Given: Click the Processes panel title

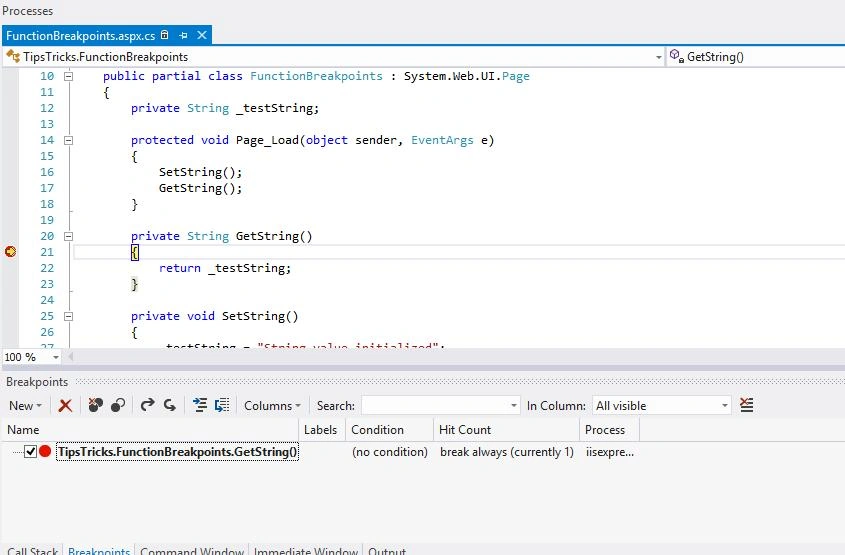Looking at the screenshot, I should pos(27,10).
